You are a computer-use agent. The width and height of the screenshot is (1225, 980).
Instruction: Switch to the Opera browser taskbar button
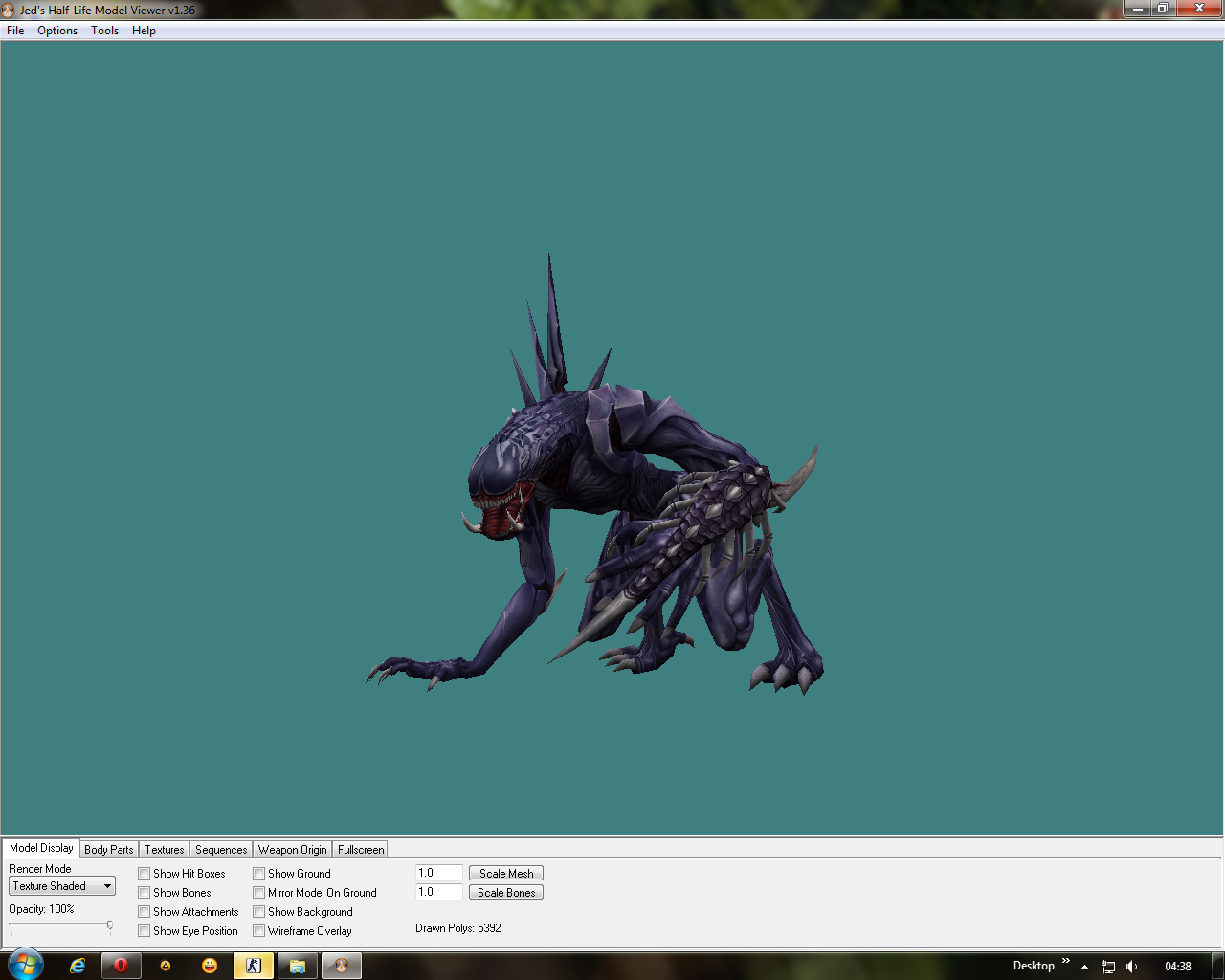coord(121,966)
